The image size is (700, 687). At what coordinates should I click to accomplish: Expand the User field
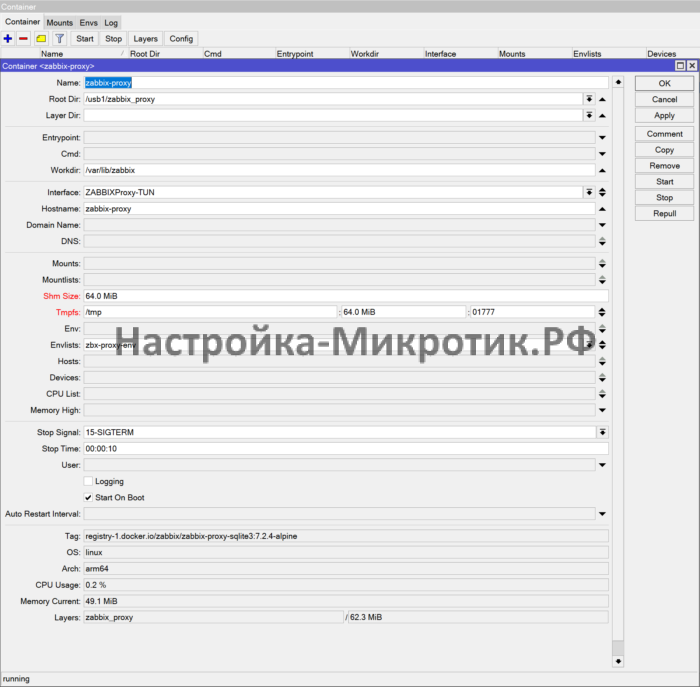pos(602,465)
